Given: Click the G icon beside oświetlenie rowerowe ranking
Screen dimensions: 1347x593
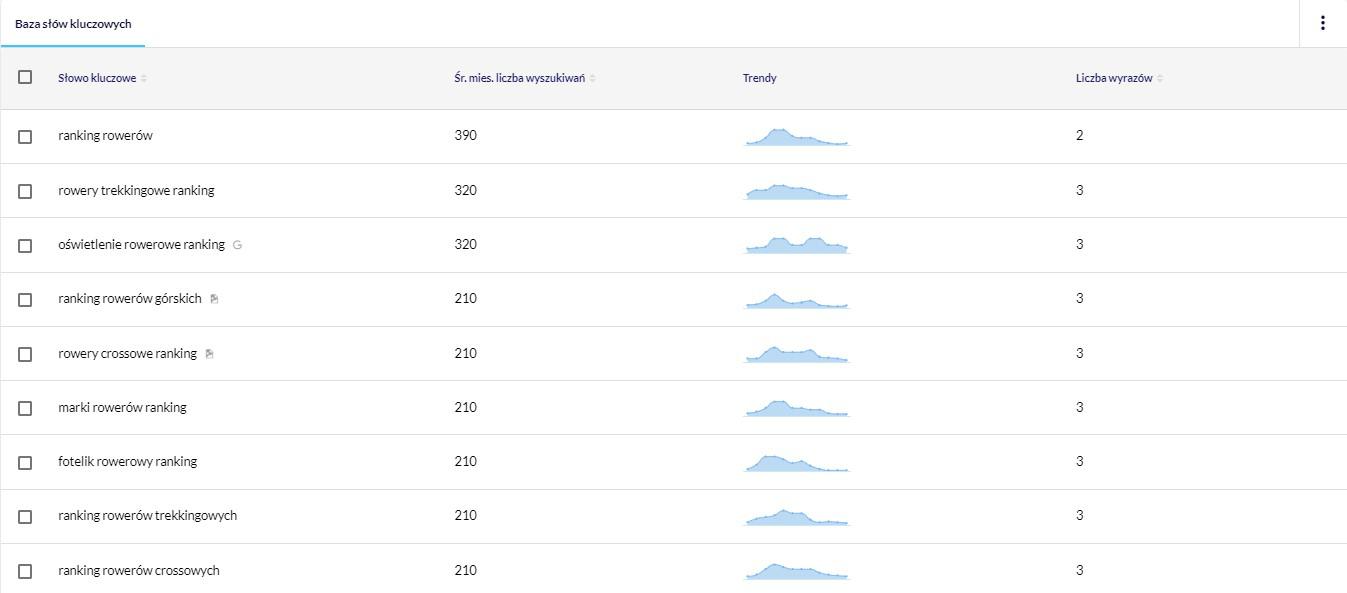Looking at the screenshot, I should click(x=237, y=245).
